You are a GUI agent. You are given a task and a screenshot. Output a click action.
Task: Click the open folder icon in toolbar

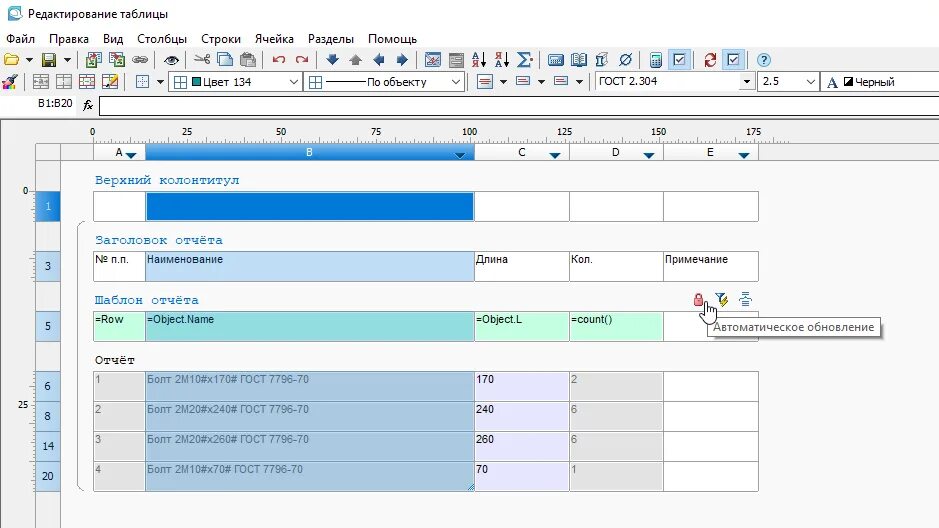point(11,60)
